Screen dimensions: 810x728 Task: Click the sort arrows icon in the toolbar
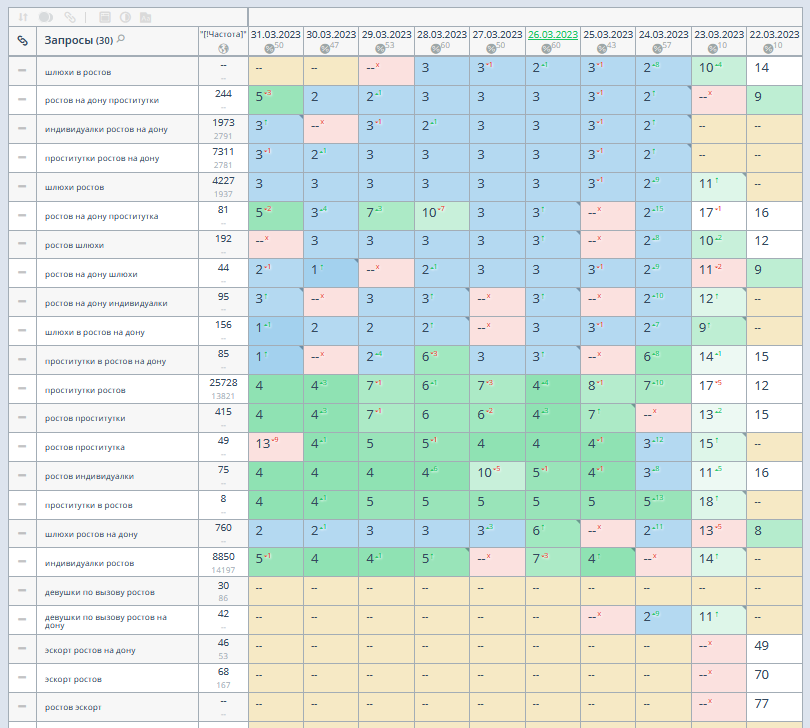pos(22,17)
